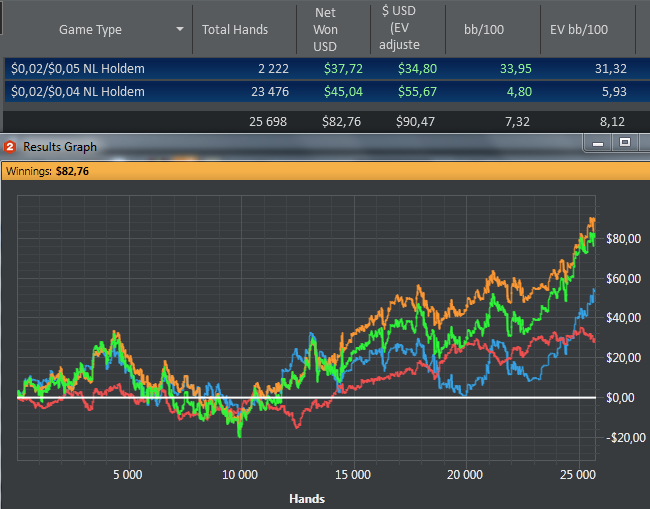The height and width of the screenshot is (509, 650).
Task: Minimize the Results Graph window
Action: click(x=598, y=143)
